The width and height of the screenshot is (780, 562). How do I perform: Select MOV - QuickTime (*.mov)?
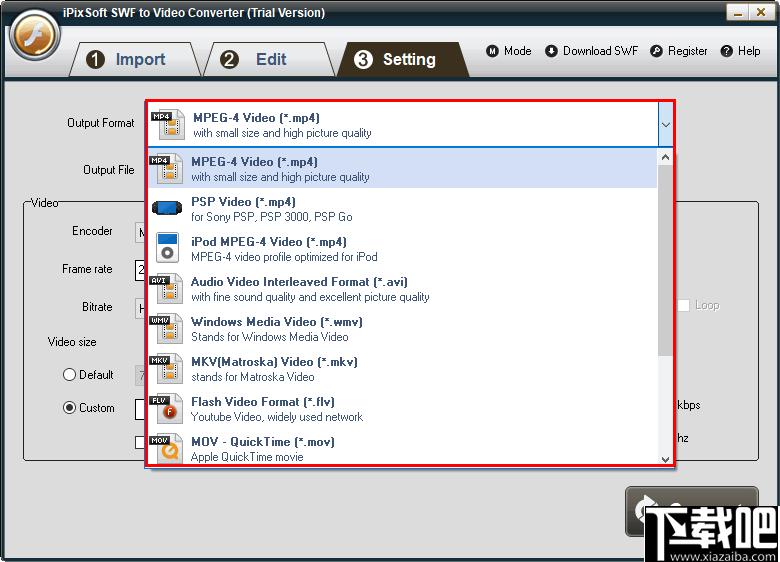click(x=402, y=449)
